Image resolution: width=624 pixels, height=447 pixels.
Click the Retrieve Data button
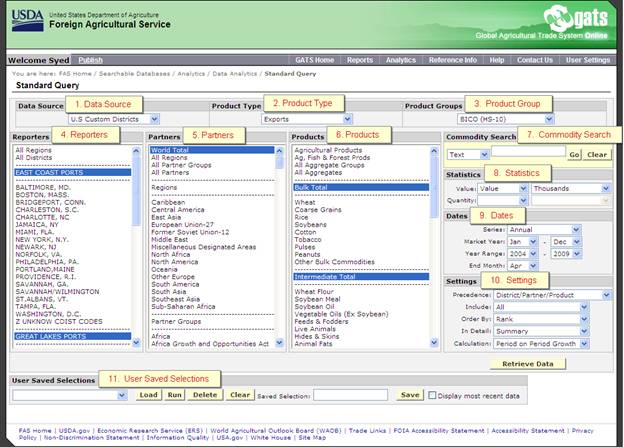528,364
